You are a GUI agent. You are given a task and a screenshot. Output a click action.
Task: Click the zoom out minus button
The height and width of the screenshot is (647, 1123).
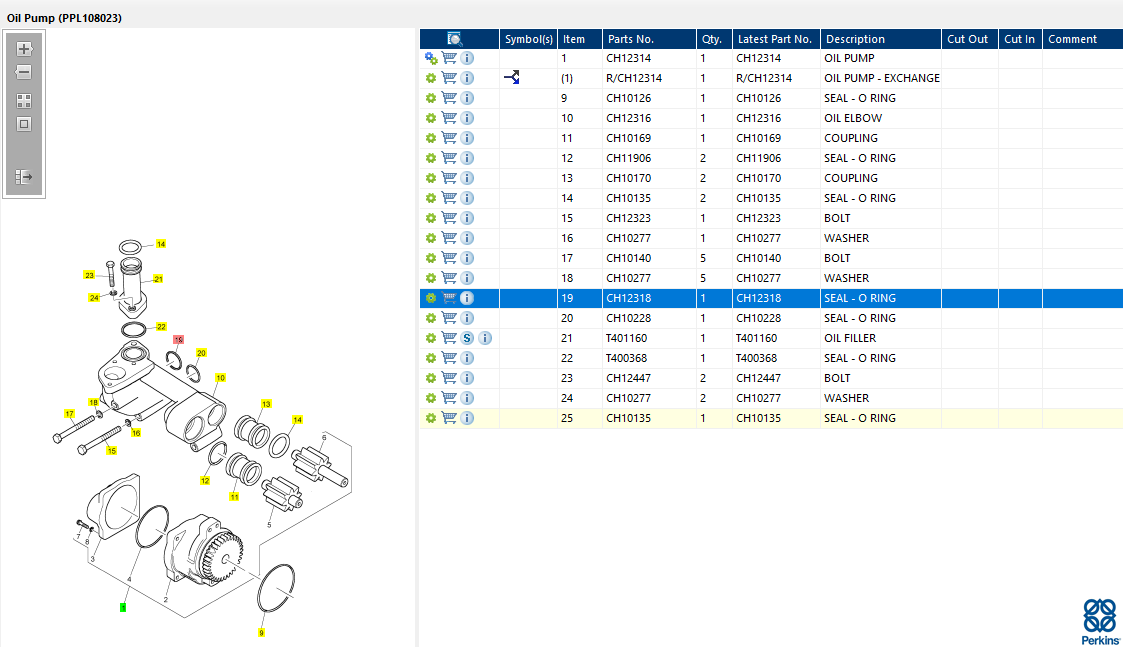coord(25,73)
